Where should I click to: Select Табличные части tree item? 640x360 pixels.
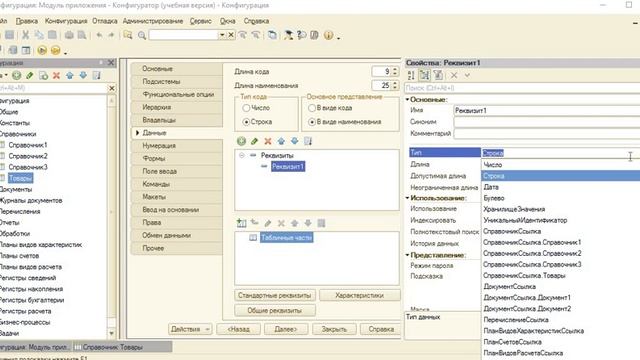click(x=287, y=238)
